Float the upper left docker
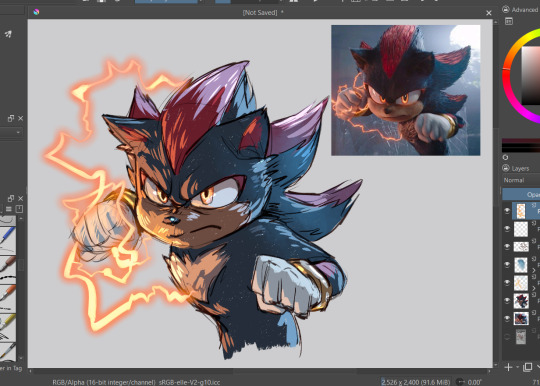The width and height of the screenshot is (540, 386). [11, 118]
